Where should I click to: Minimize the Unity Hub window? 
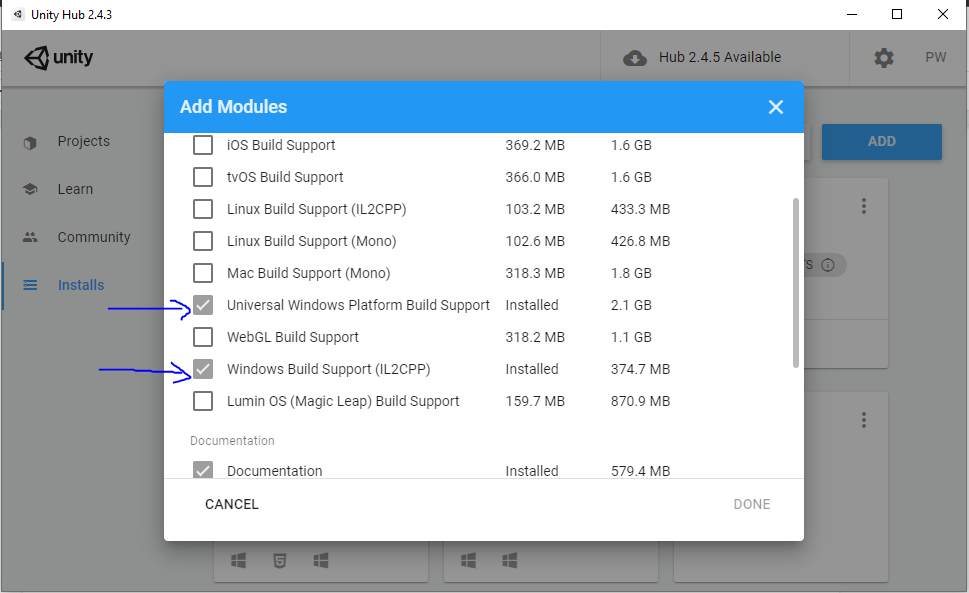pyautogui.click(x=852, y=14)
